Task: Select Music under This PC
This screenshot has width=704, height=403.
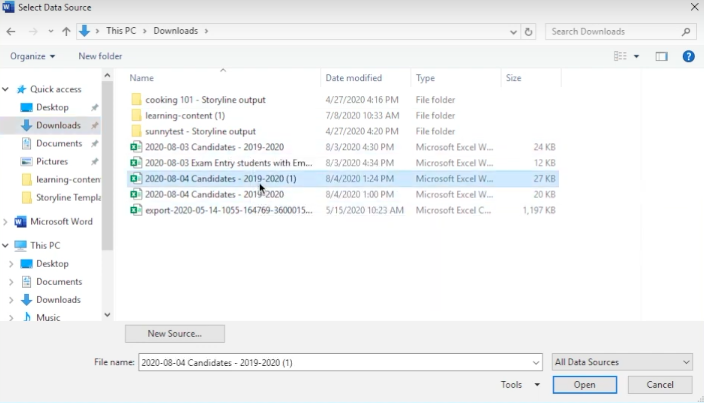Action: coord(48,317)
